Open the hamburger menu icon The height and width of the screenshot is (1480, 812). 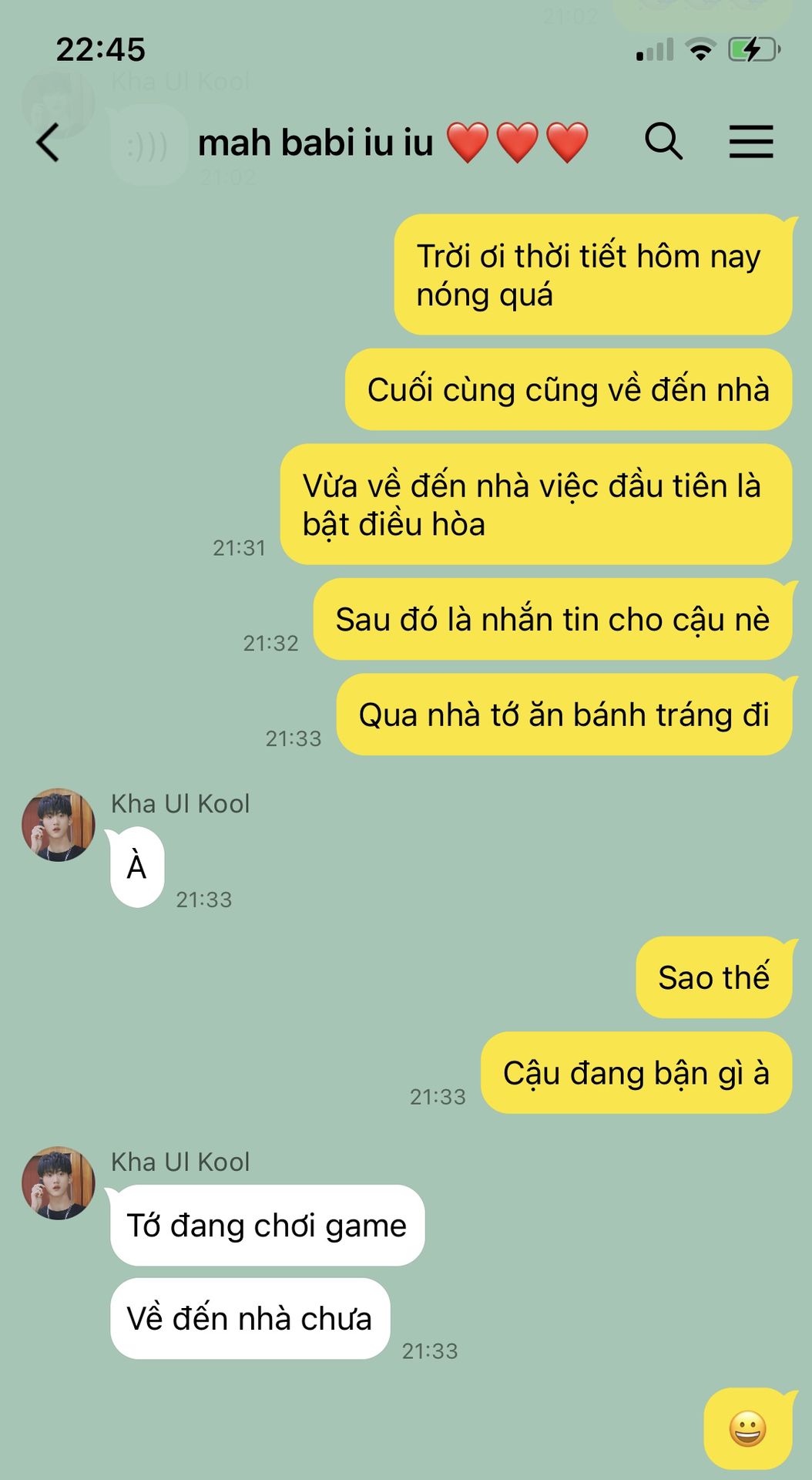751,142
